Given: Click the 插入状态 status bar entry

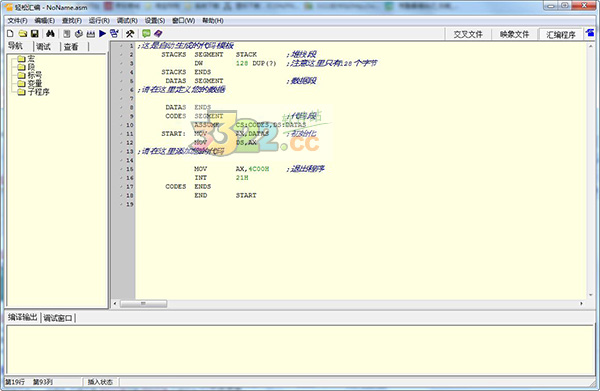Looking at the screenshot, I should point(100,382).
